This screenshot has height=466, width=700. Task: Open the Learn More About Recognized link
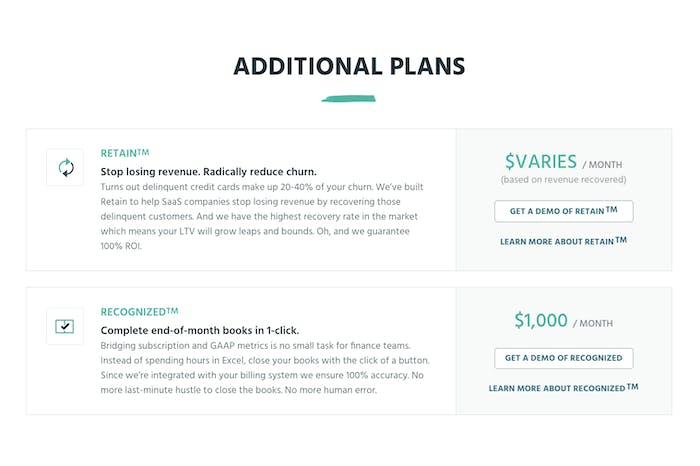pos(563,387)
